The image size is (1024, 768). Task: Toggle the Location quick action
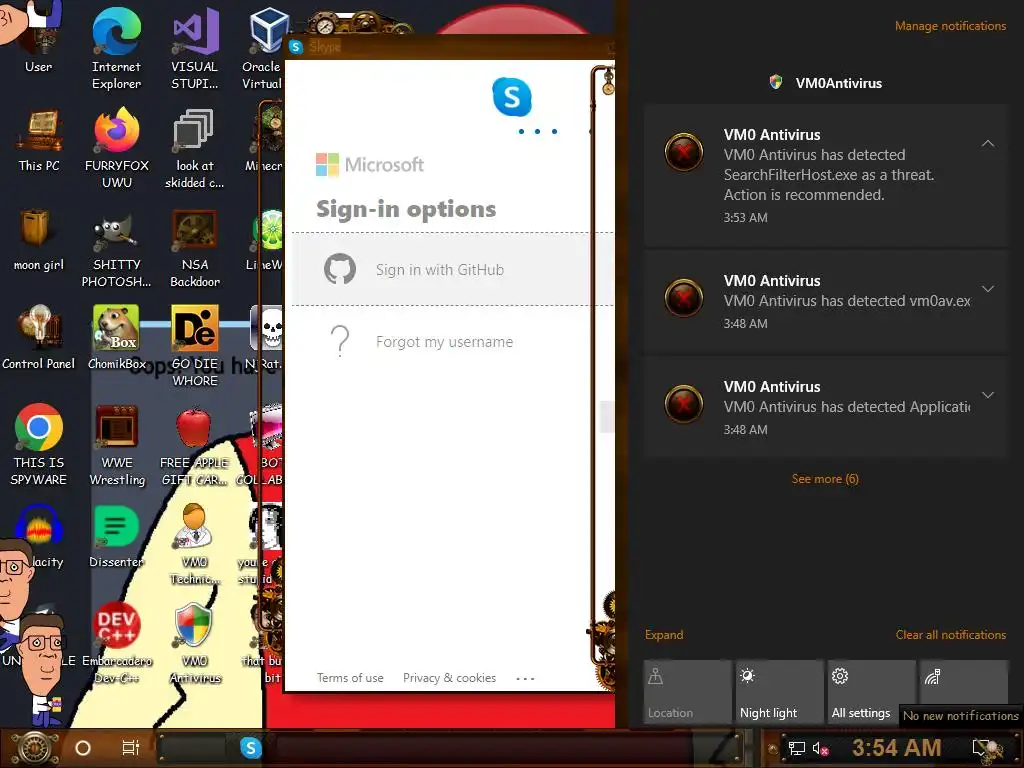[x=687, y=691]
